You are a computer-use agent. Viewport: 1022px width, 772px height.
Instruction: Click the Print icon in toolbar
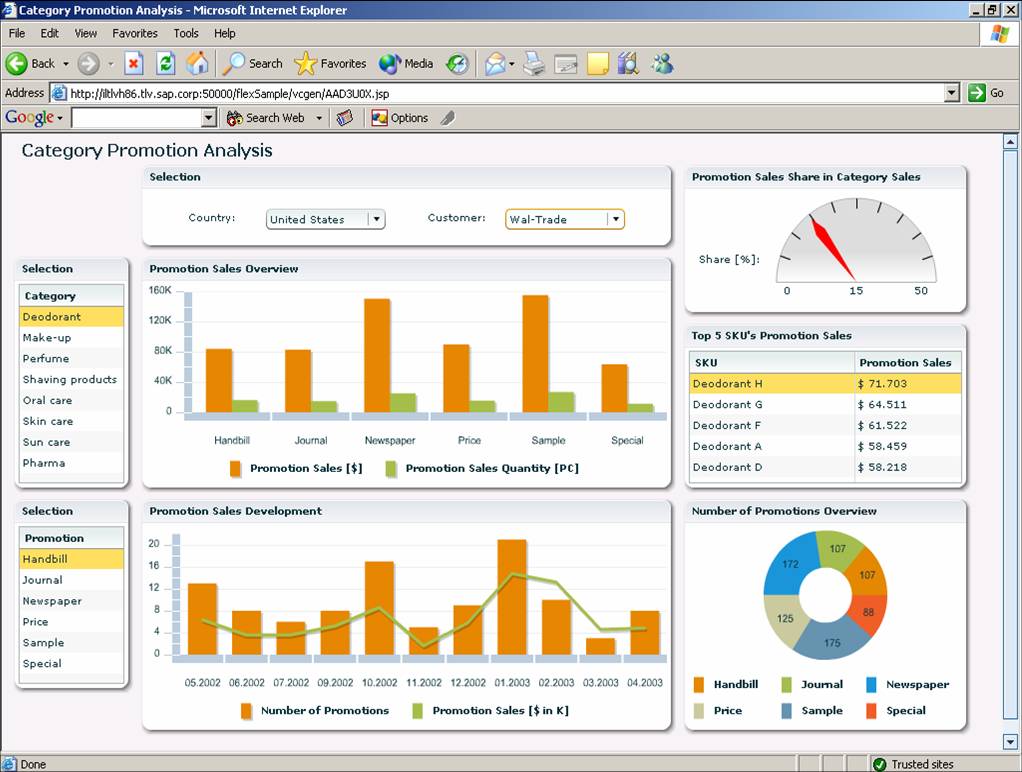pos(534,63)
